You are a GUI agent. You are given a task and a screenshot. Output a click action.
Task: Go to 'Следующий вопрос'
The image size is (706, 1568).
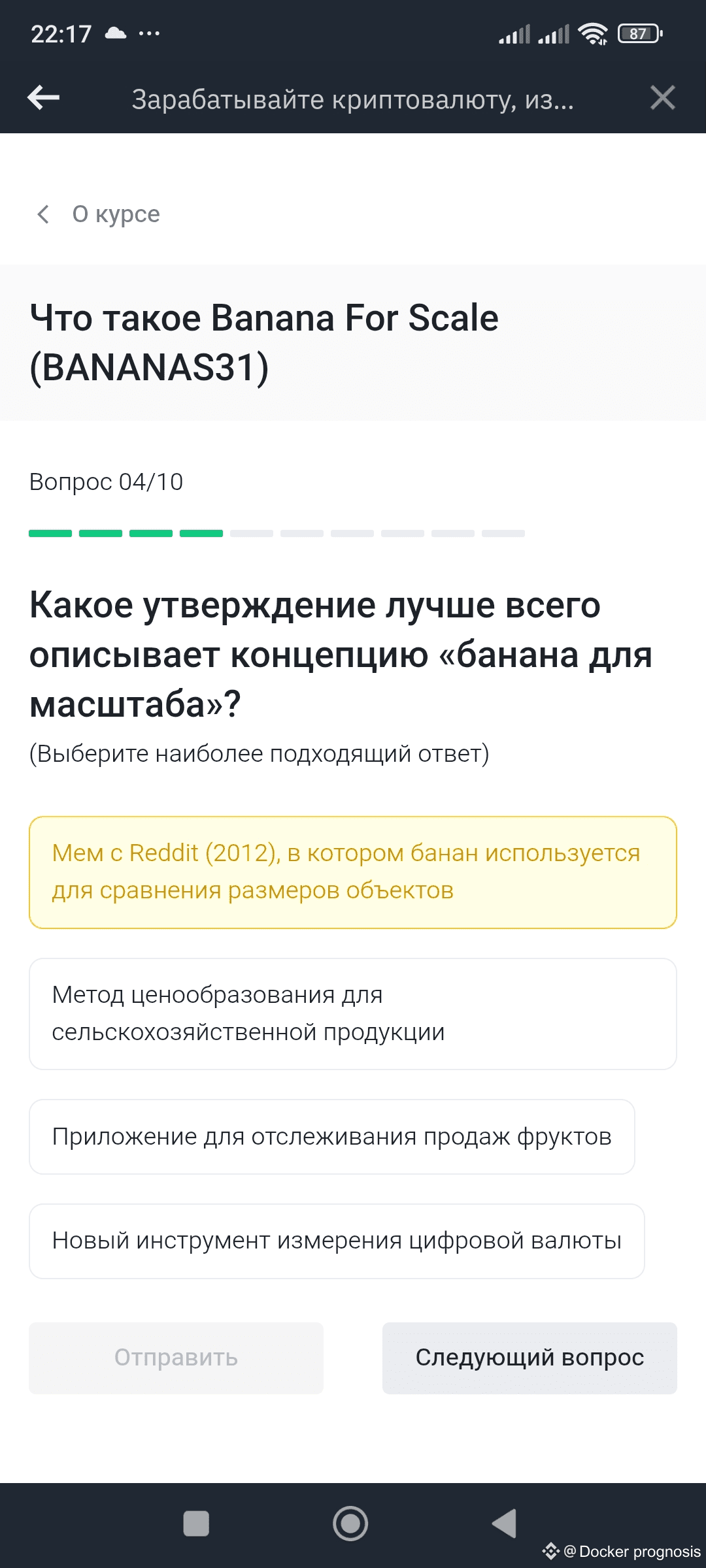pos(529,1358)
